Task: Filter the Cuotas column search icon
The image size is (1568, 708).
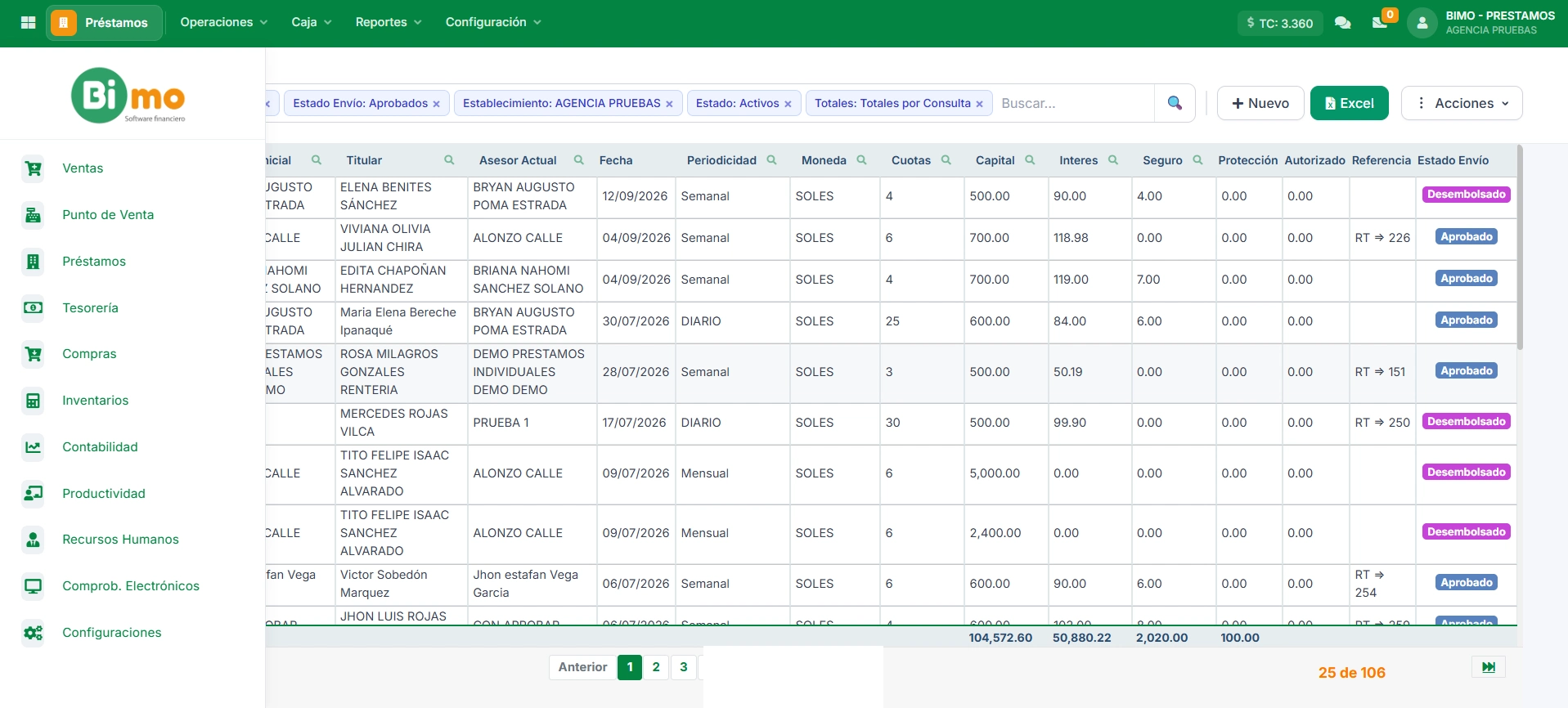Action: (946, 160)
